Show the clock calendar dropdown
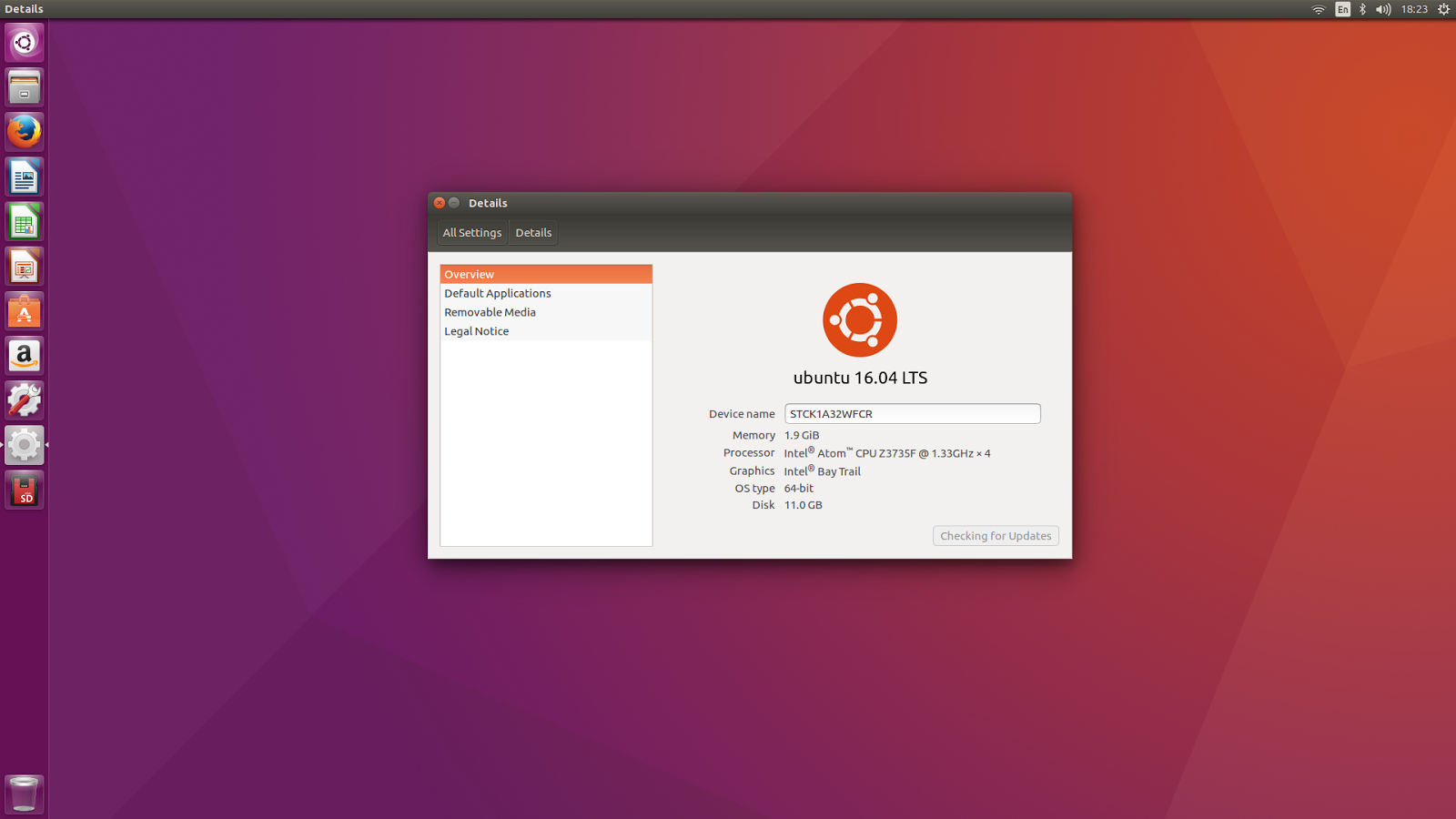Screen dimensions: 1456x819 coord(1414,9)
